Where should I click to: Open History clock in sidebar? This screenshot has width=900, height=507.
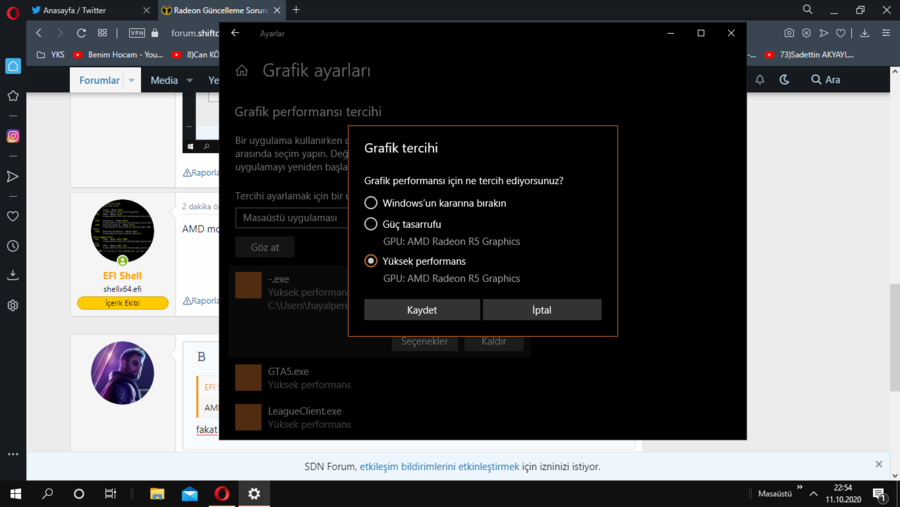coord(13,246)
